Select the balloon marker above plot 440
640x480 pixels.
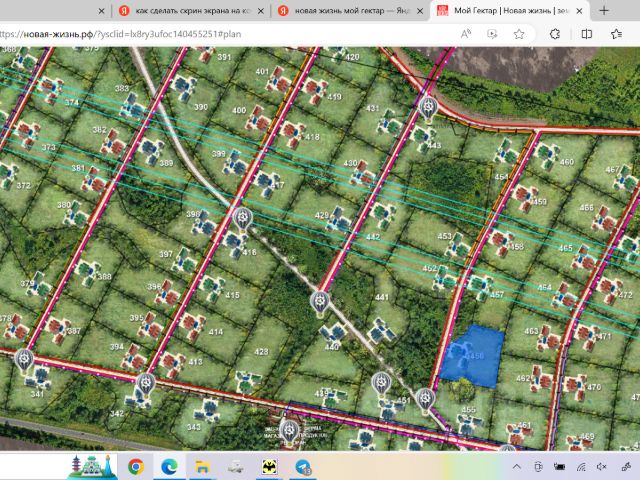[x=320, y=302]
